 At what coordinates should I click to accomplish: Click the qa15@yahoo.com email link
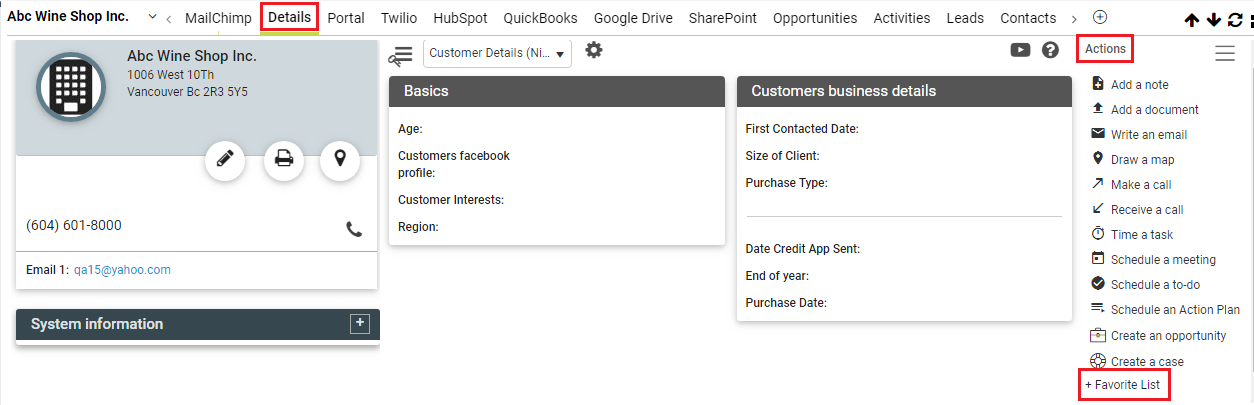pyautogui.click(x=122, y=270)
